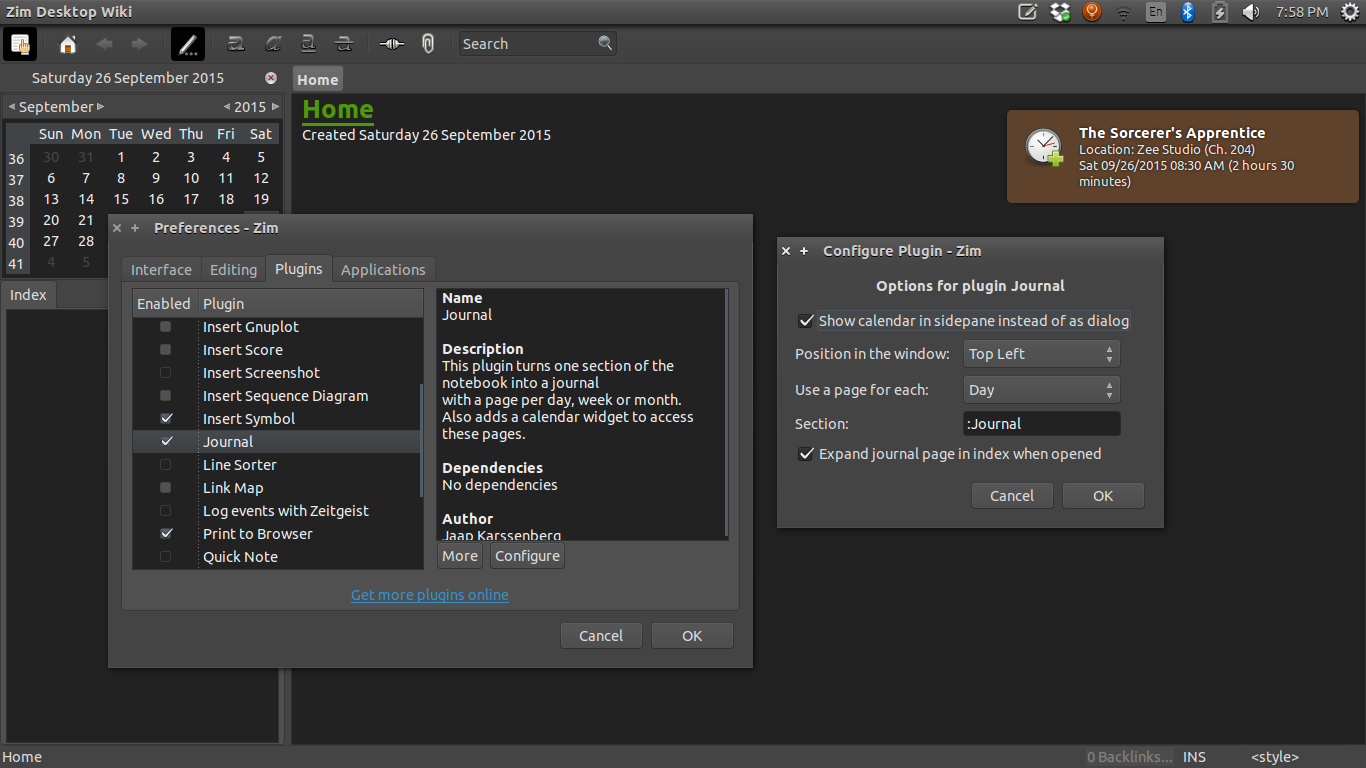Click the search magnifier icon
The image size is (1366, 768).
(x=605, y=43)
